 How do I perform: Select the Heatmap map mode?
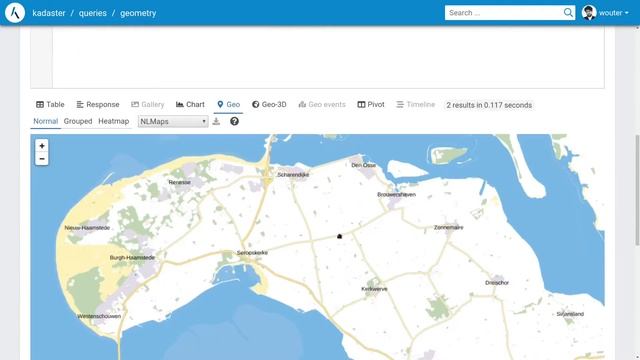(x=113, y=121)
